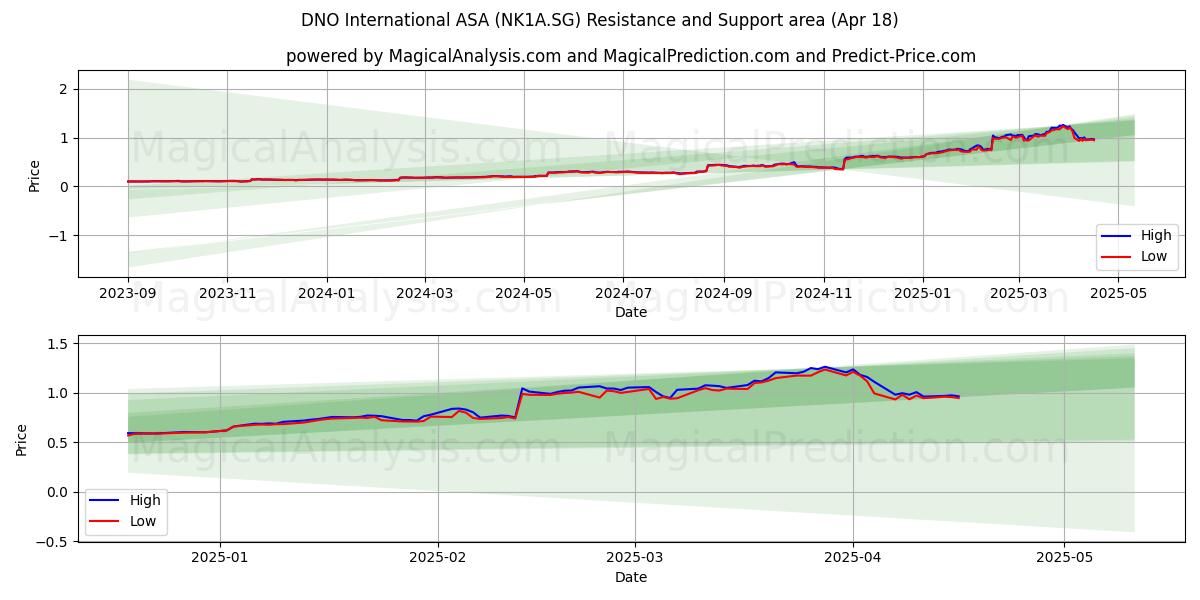Click the '−0.5' price tick on bottom chart
Viewport: 1200px width, 600px height.
52,541
